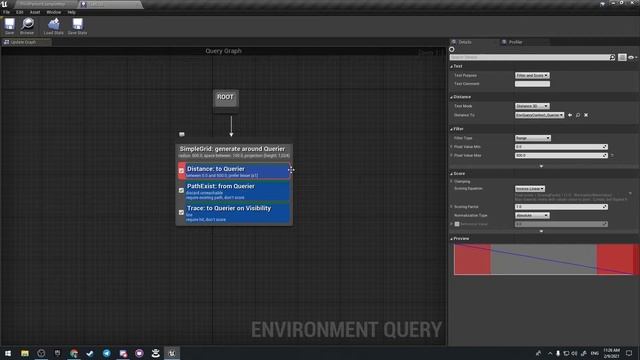Viewport: 640px width, 360px height.
Task: Expand the Float Value Min property arrow
Action: 451,147
